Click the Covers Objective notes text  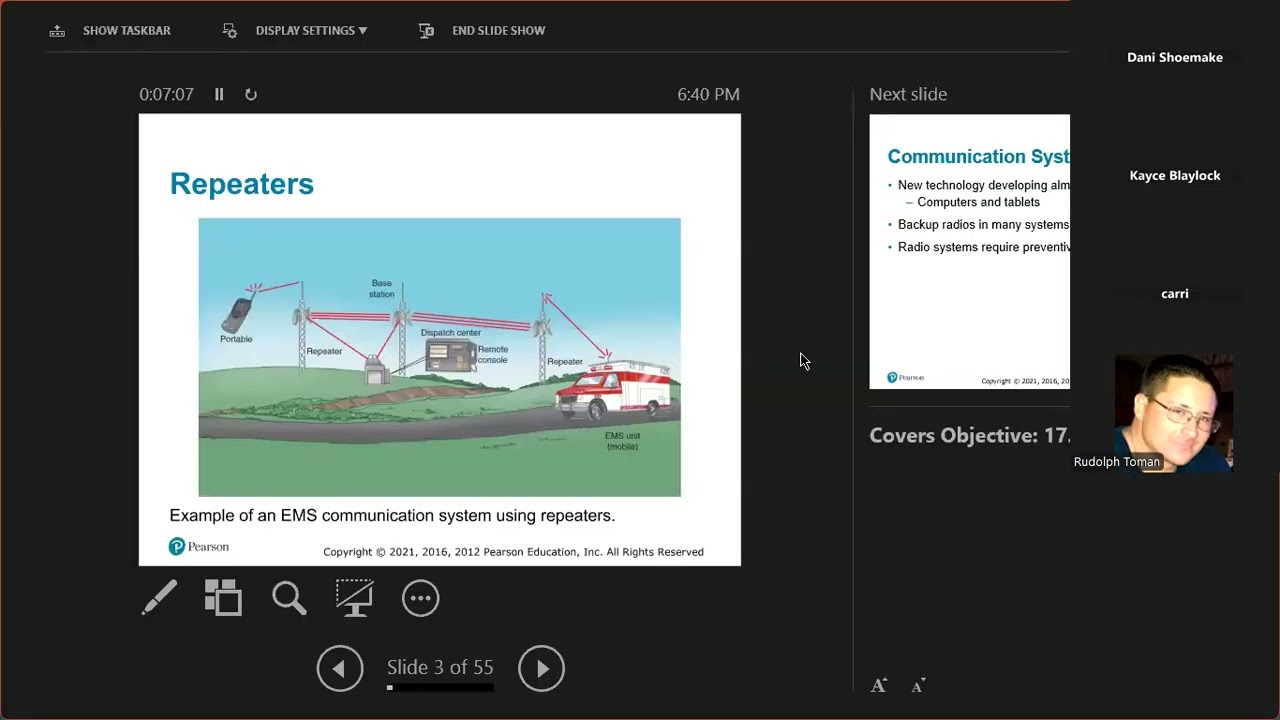coord(969,435)
